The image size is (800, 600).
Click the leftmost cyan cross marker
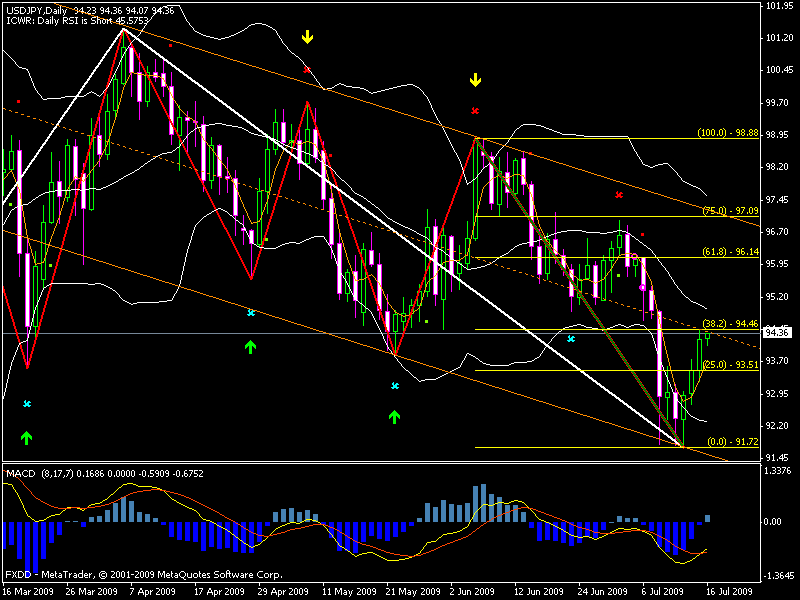(x=27, y=404)
